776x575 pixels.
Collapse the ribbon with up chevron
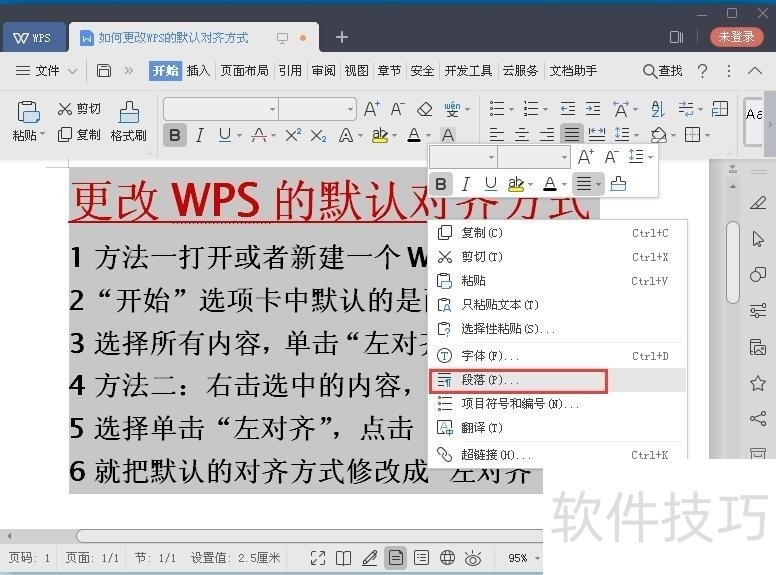click(754, 71)
